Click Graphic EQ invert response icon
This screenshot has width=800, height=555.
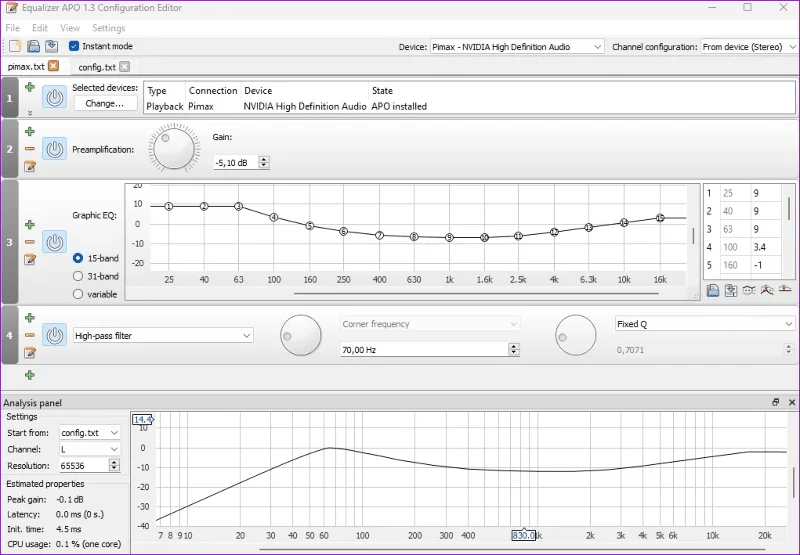click(749, 290)
